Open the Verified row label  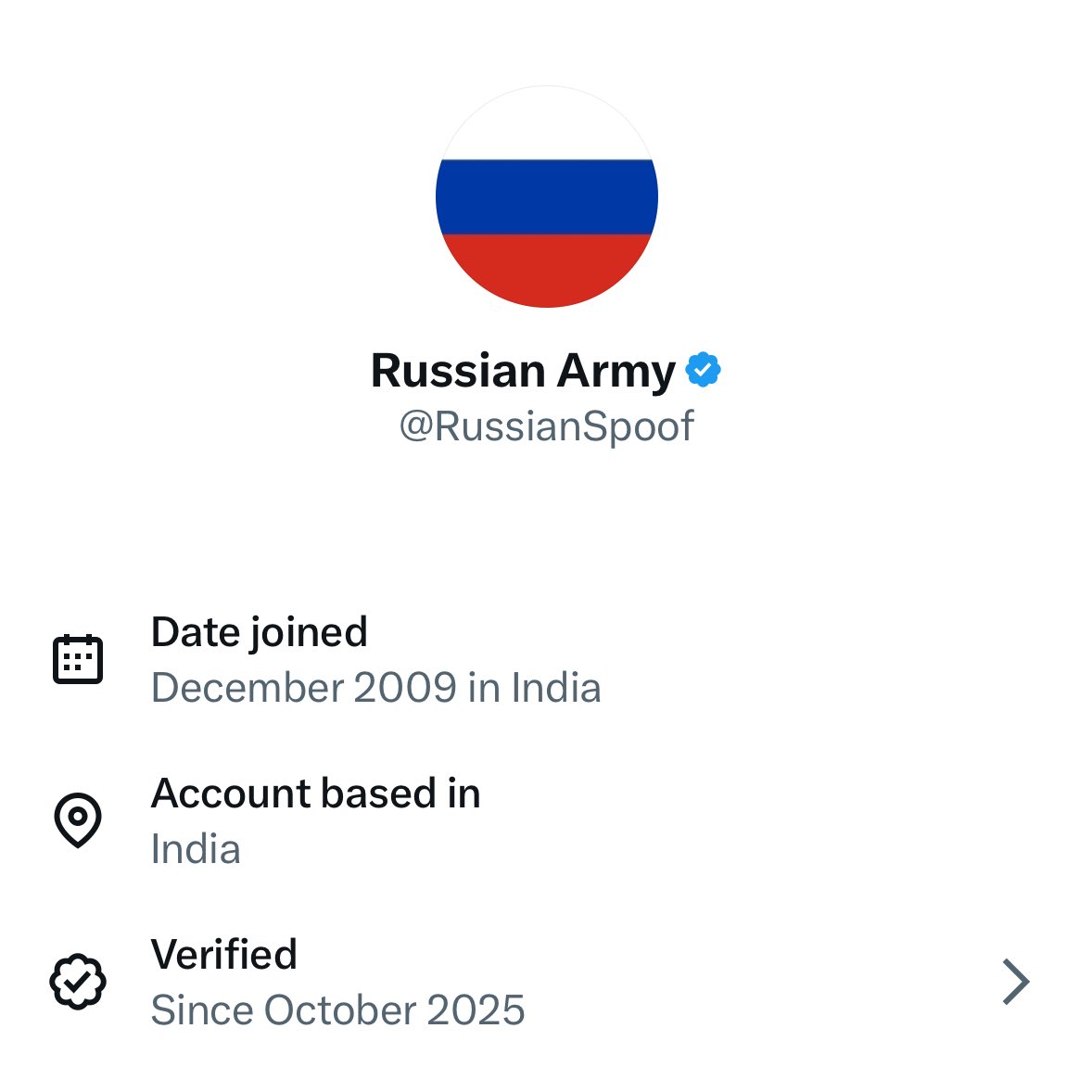[x=223, y=954]
